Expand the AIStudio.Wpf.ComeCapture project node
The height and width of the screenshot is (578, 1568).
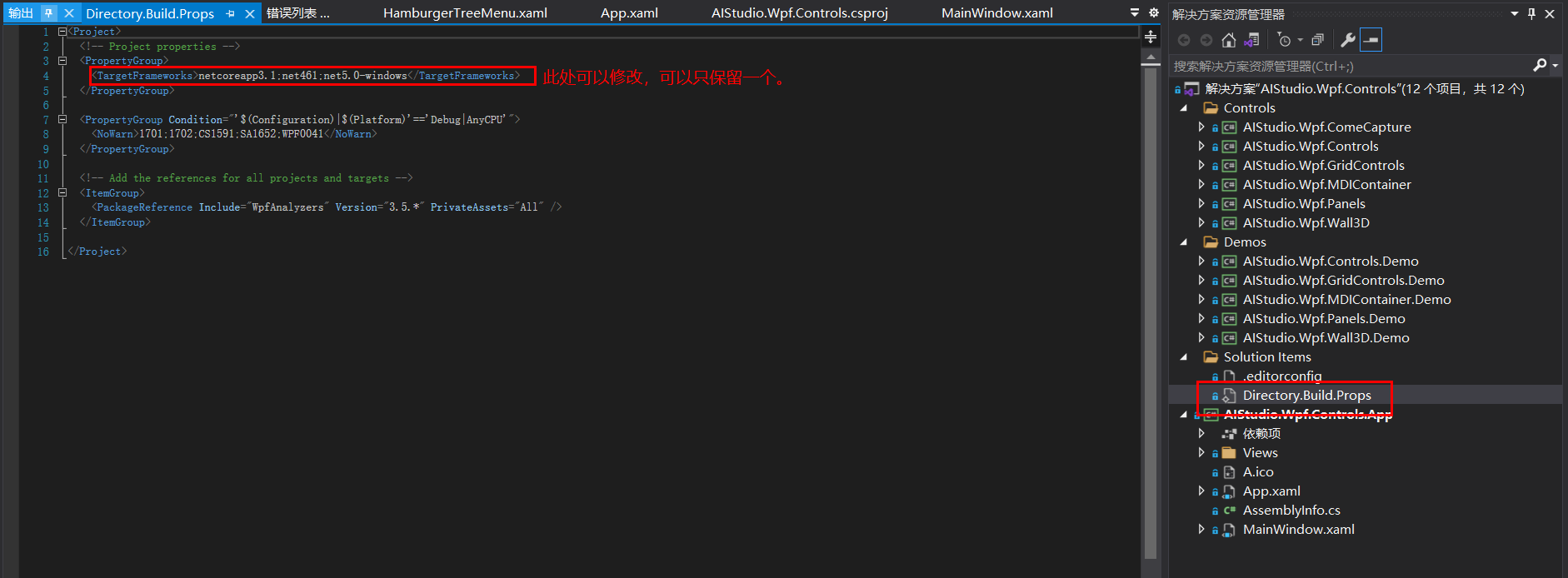point(1201,127)
